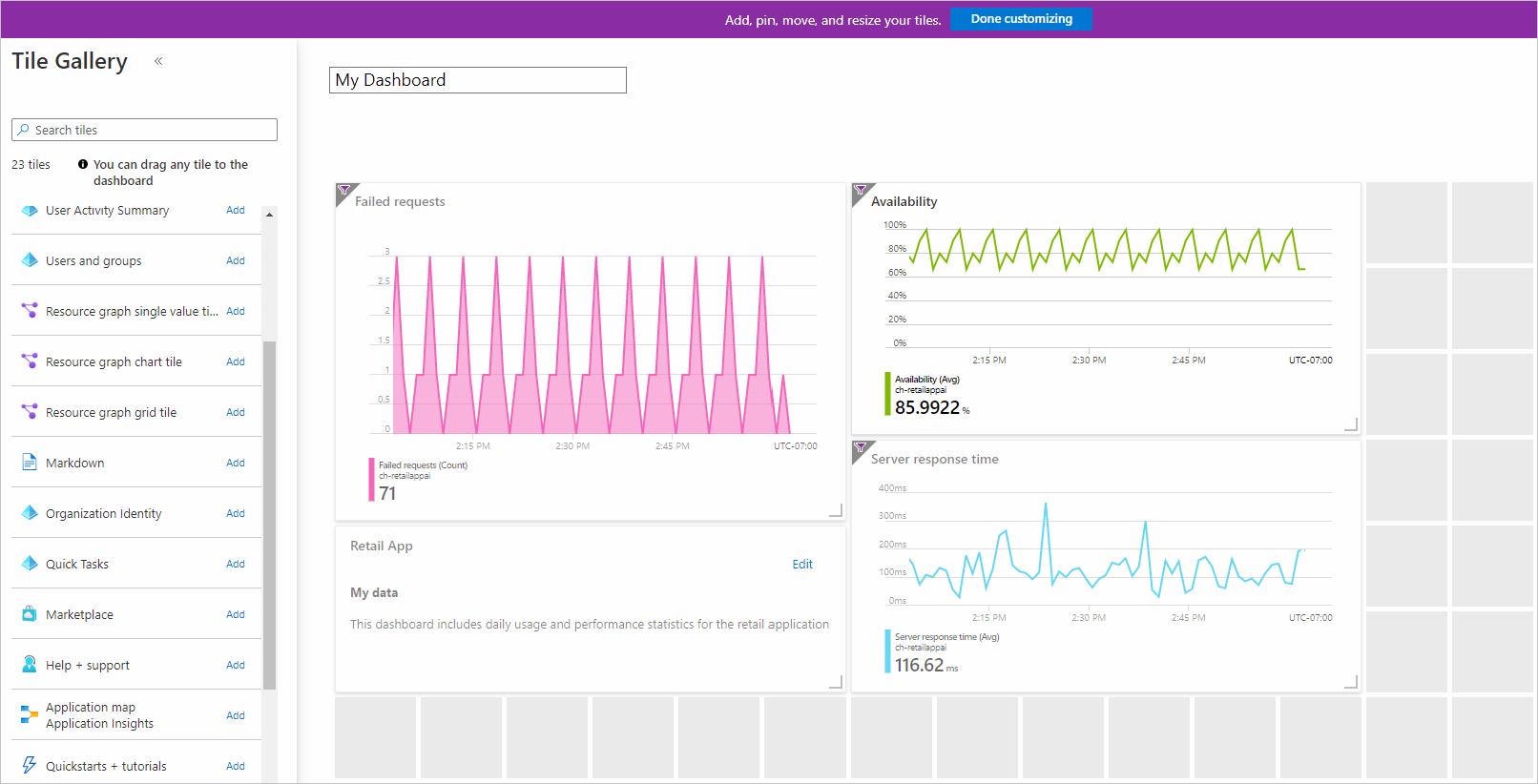Click the scroll up arrow in tile list

pyautogui.click(x=269, y=215)
